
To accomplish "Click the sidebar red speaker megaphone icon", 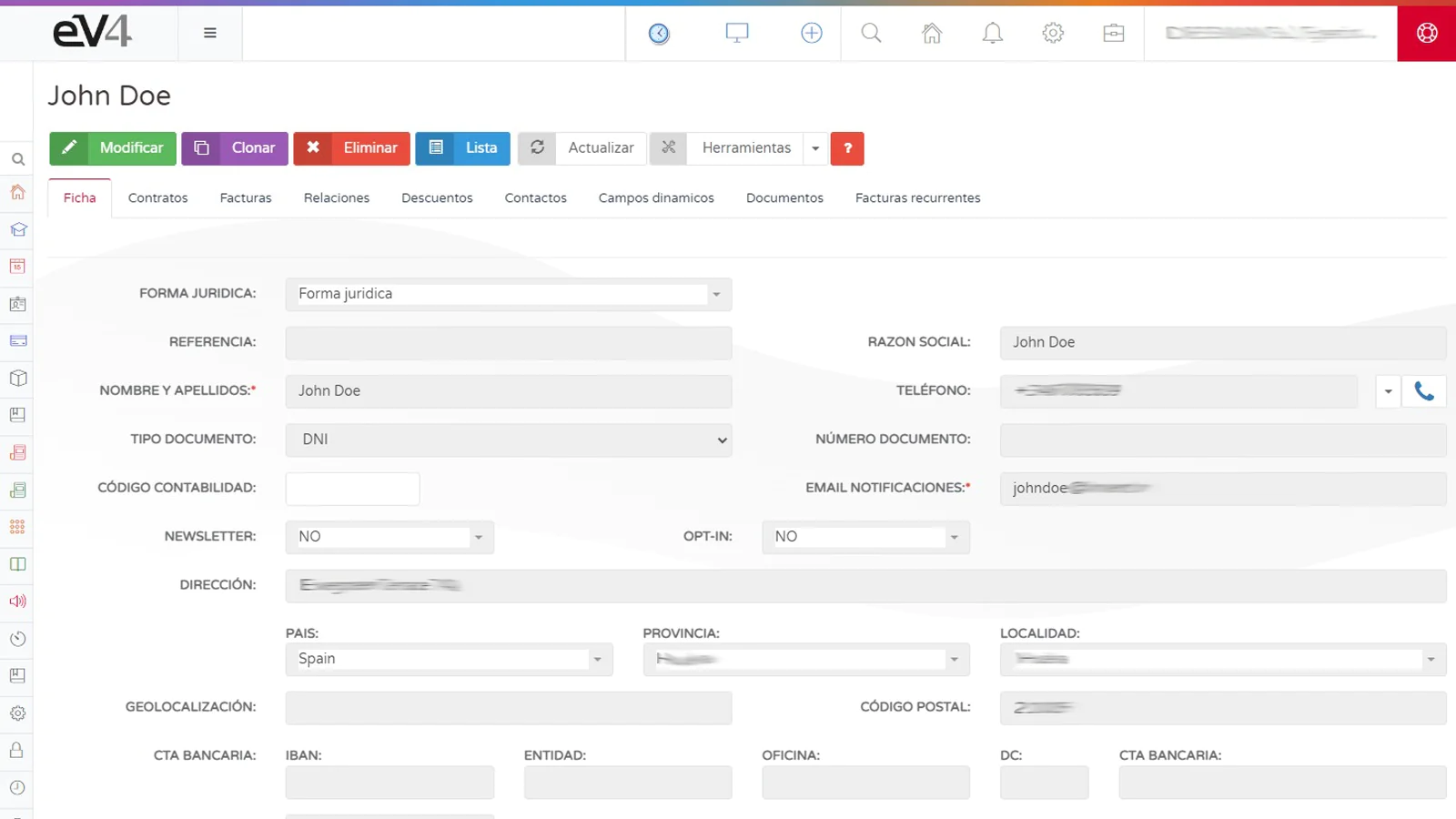I will point(17,602).
